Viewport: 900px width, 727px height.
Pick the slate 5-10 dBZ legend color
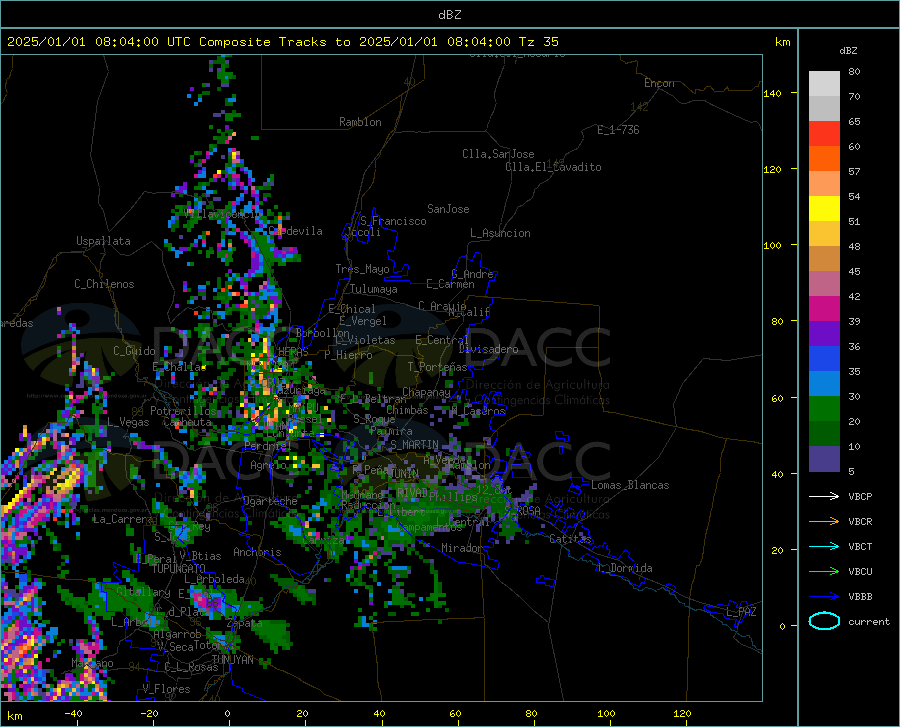(x=824, y=459)
